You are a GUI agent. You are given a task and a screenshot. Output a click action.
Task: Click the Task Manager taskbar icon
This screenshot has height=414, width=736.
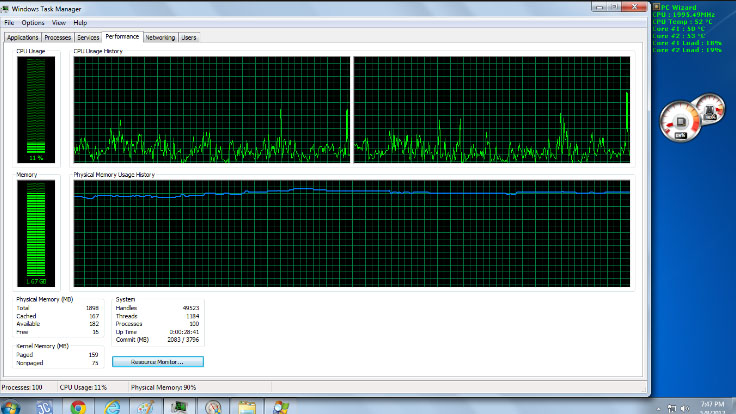(x=180, y=407)
